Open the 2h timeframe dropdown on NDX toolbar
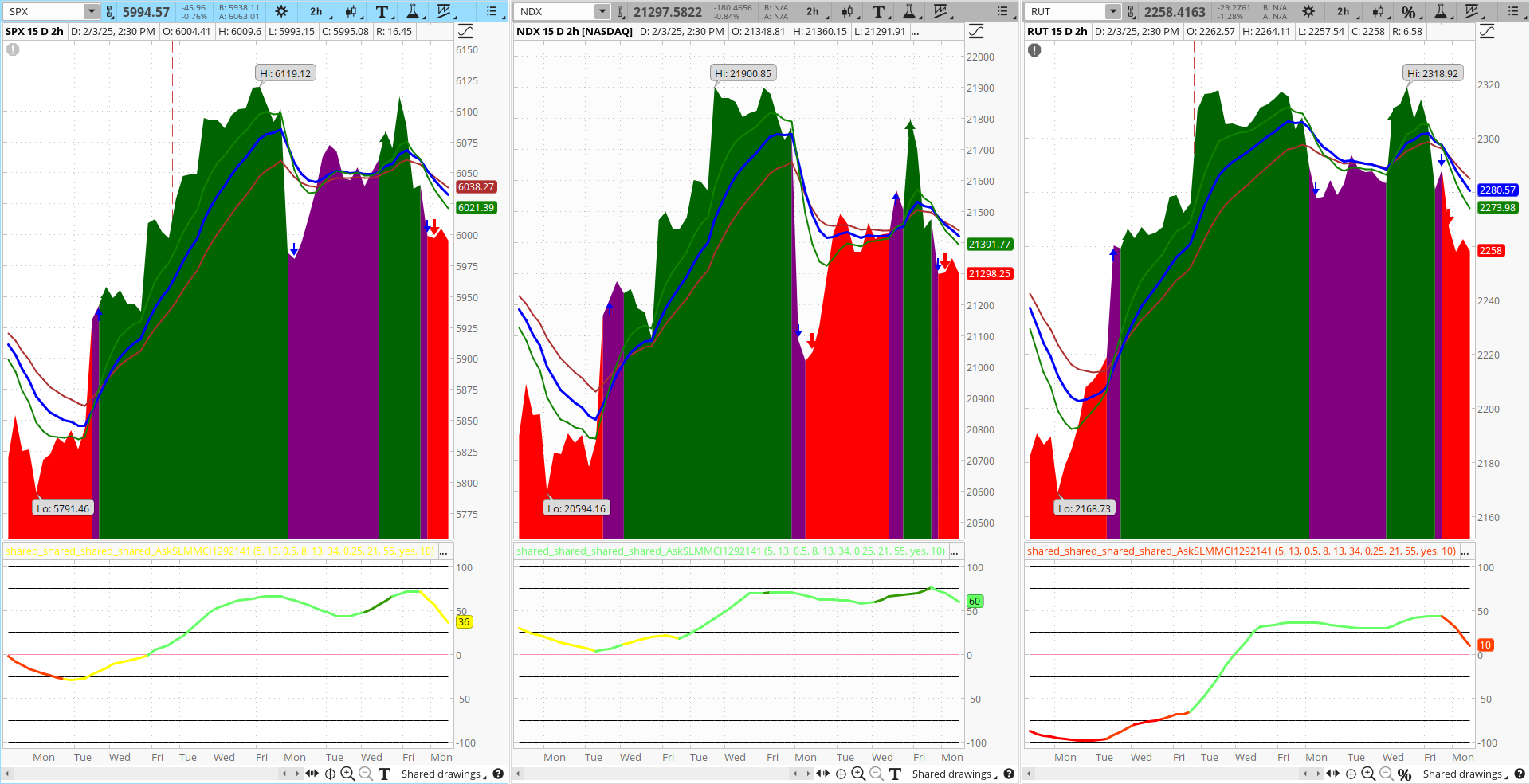The image size is (1530, 784). [814, 12]
